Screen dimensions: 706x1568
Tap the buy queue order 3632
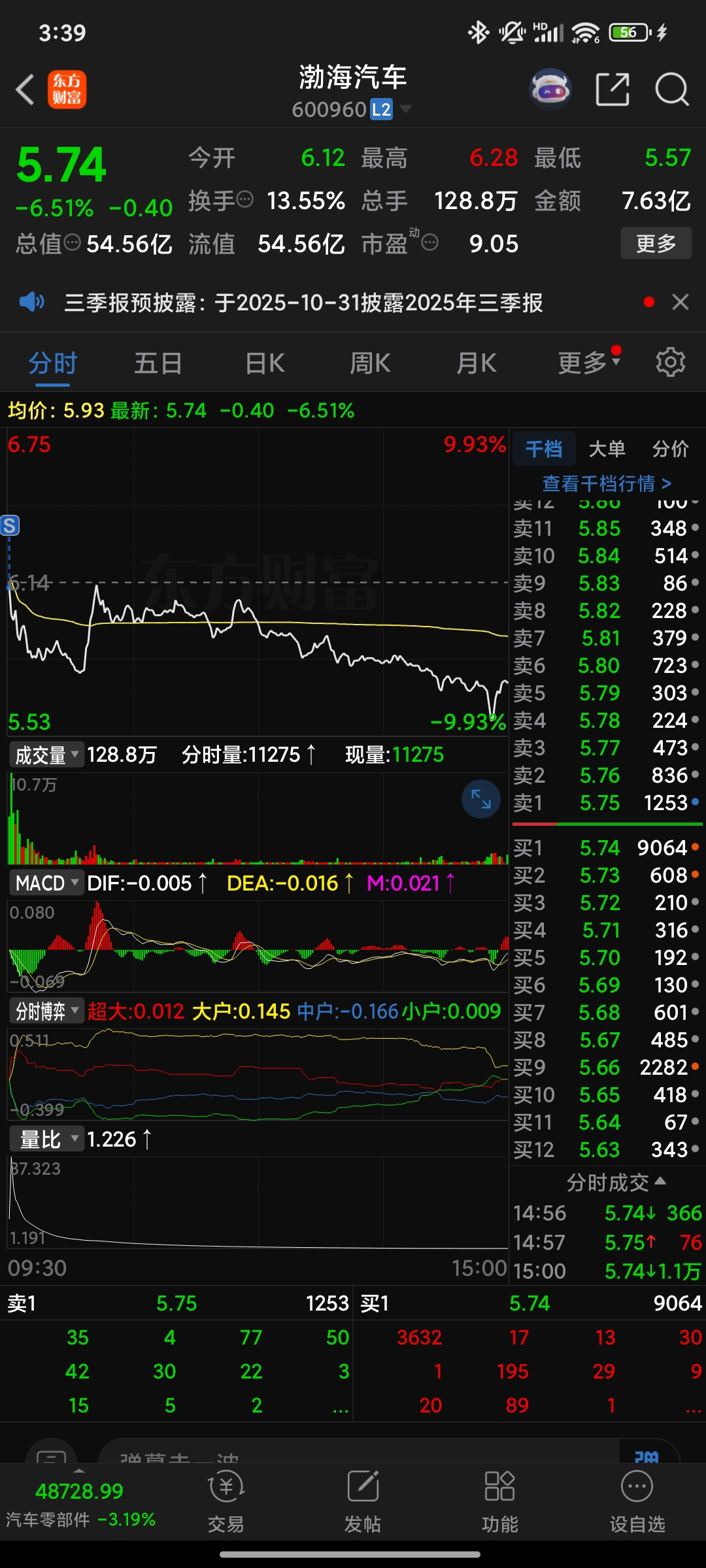pyautogui.click(x=420, y=1337)
